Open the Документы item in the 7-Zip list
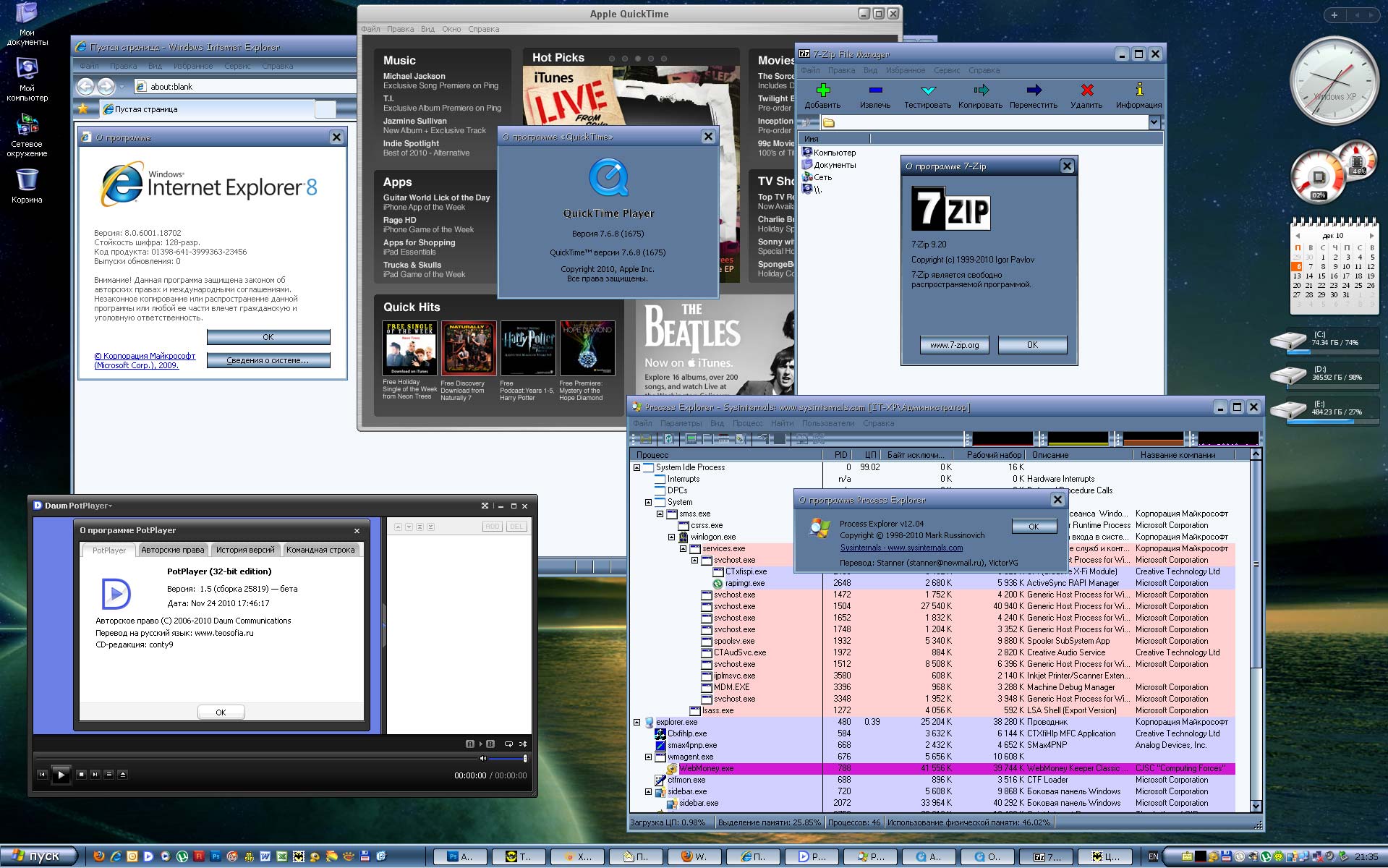The height and width of the screenshot is (868, 1388). tap(829, 165)
